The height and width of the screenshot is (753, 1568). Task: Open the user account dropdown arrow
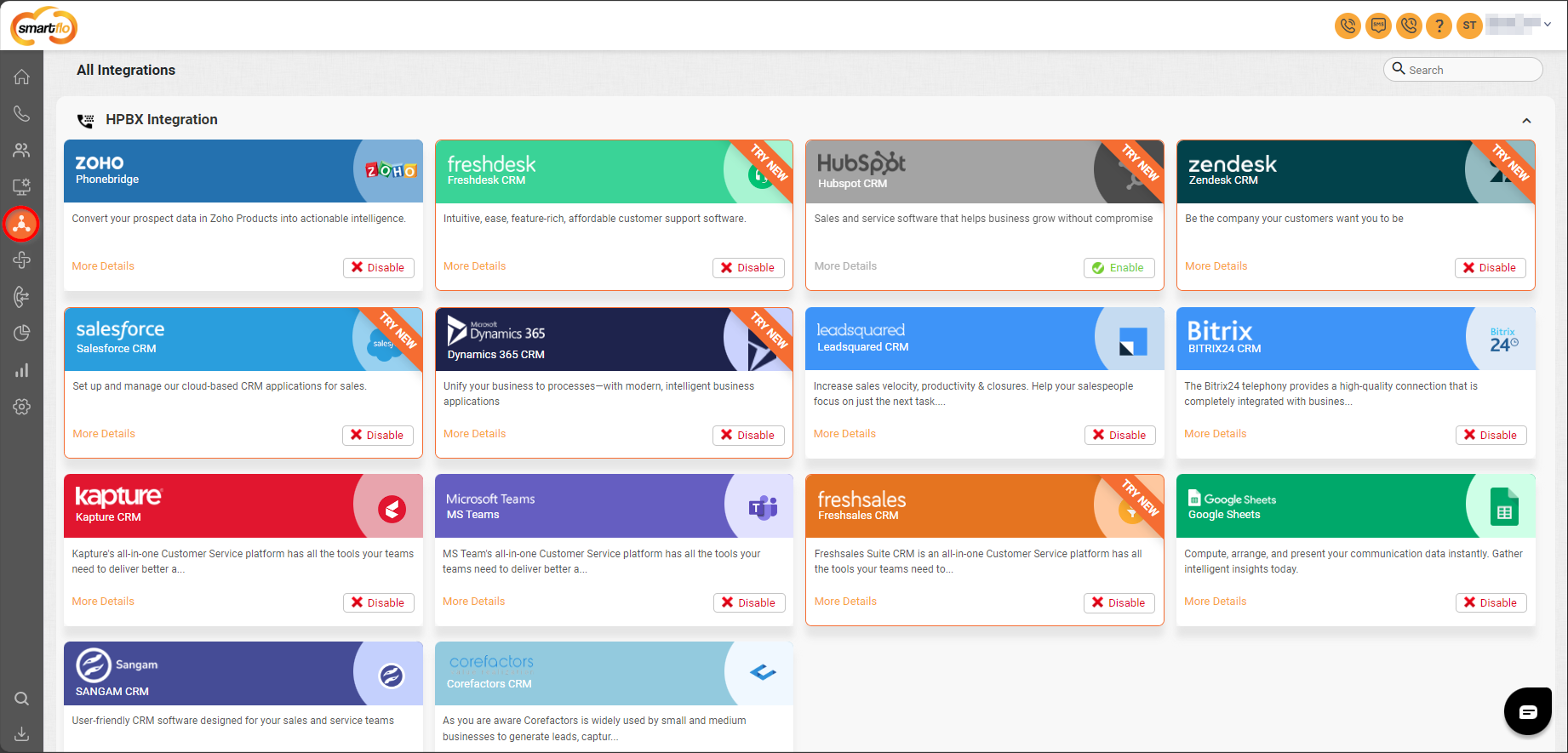pyautogui.click(x=1548, y=24)
